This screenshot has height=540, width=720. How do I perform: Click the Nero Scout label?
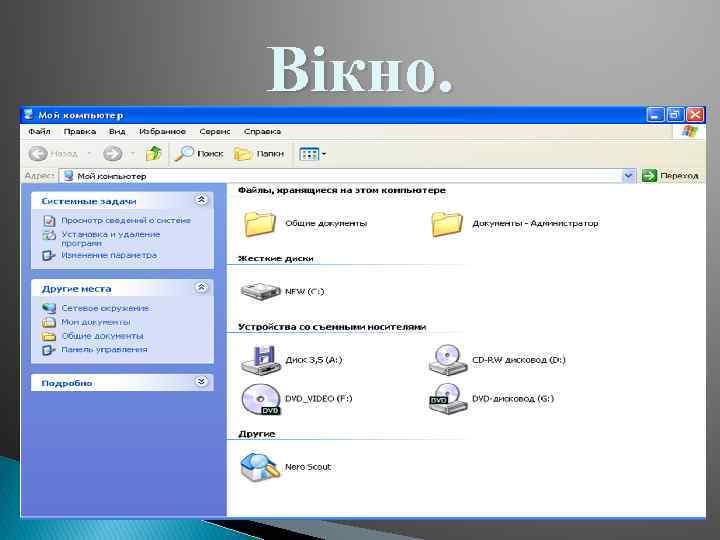point(308,467)
